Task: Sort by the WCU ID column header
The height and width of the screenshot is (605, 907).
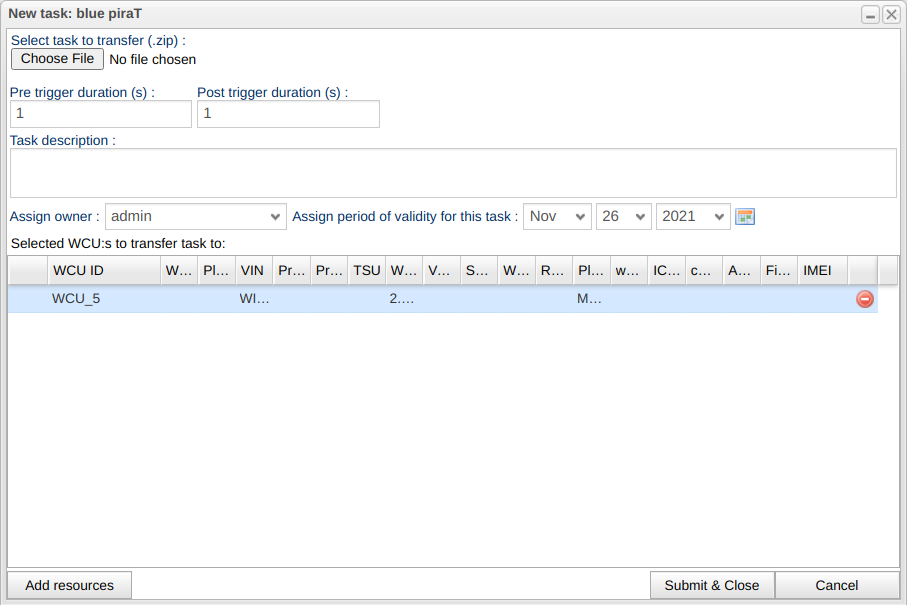Action: coord(103,270)
